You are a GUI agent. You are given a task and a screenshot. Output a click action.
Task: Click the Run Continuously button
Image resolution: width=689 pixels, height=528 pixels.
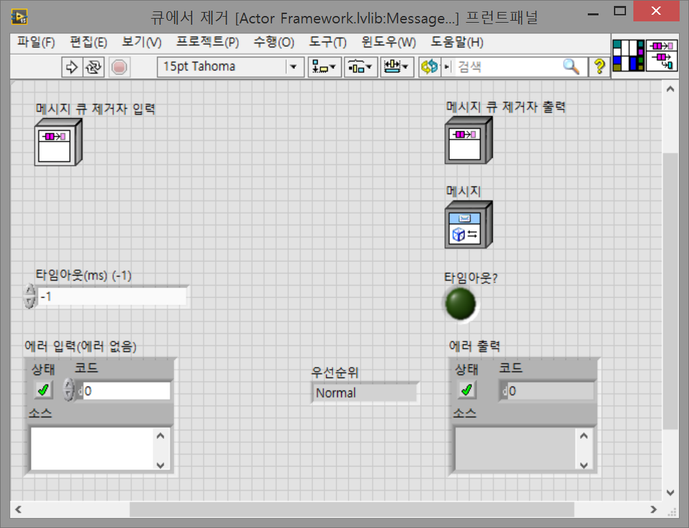(93, 67)
